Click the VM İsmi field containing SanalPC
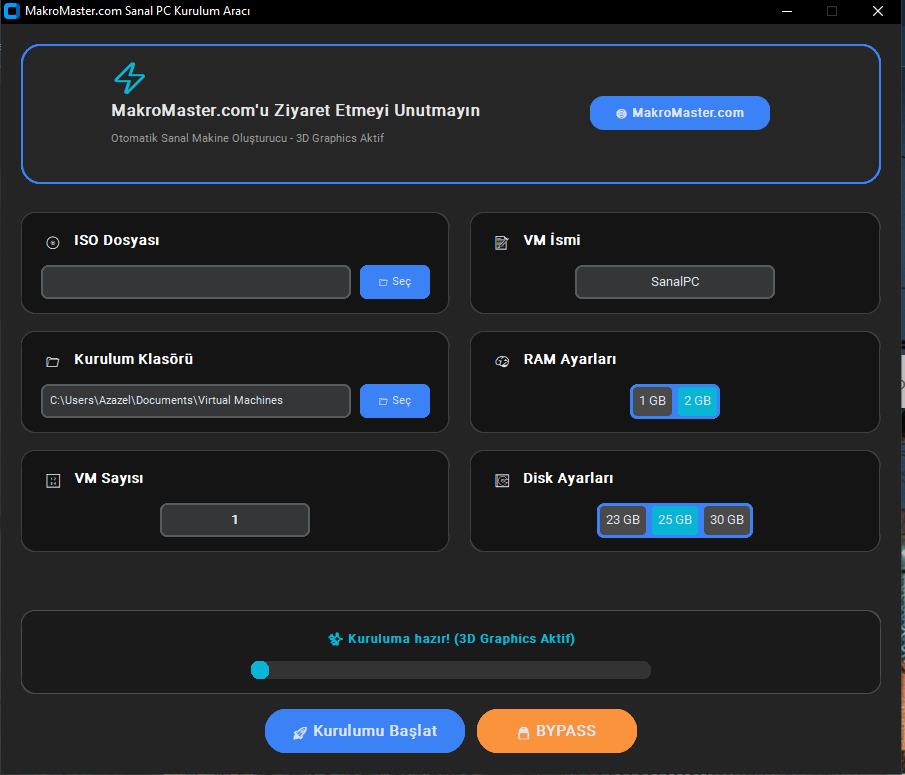Screen dimensions: 905x775 (x=675, y=282)
